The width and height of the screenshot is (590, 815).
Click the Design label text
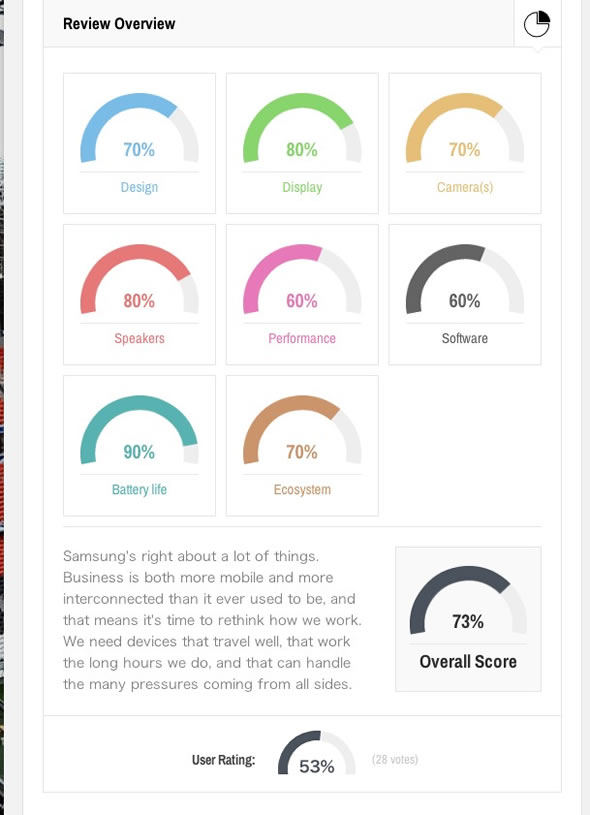[139, 187]
